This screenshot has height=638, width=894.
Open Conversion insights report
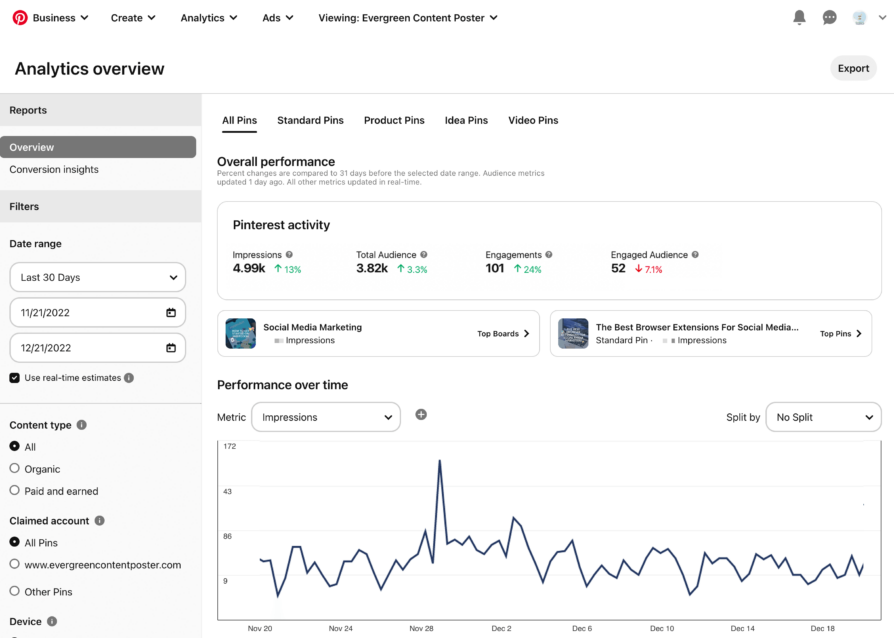(54, 170)
